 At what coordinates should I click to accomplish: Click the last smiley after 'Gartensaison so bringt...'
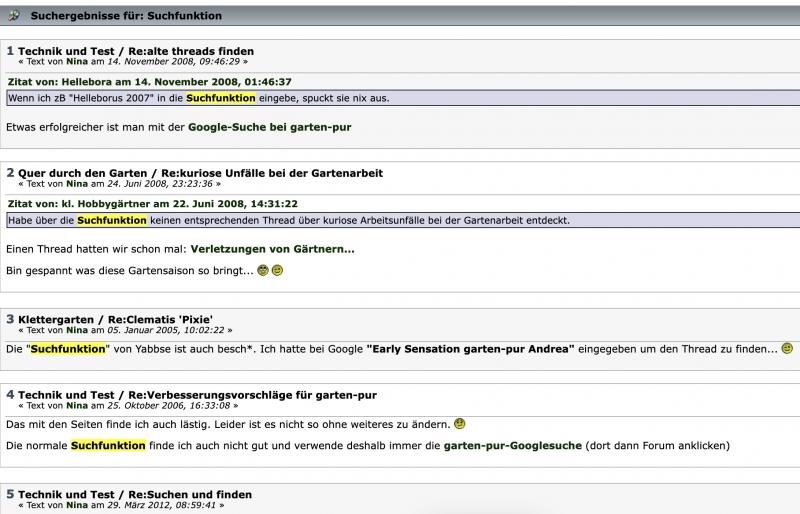pos(277,271)
